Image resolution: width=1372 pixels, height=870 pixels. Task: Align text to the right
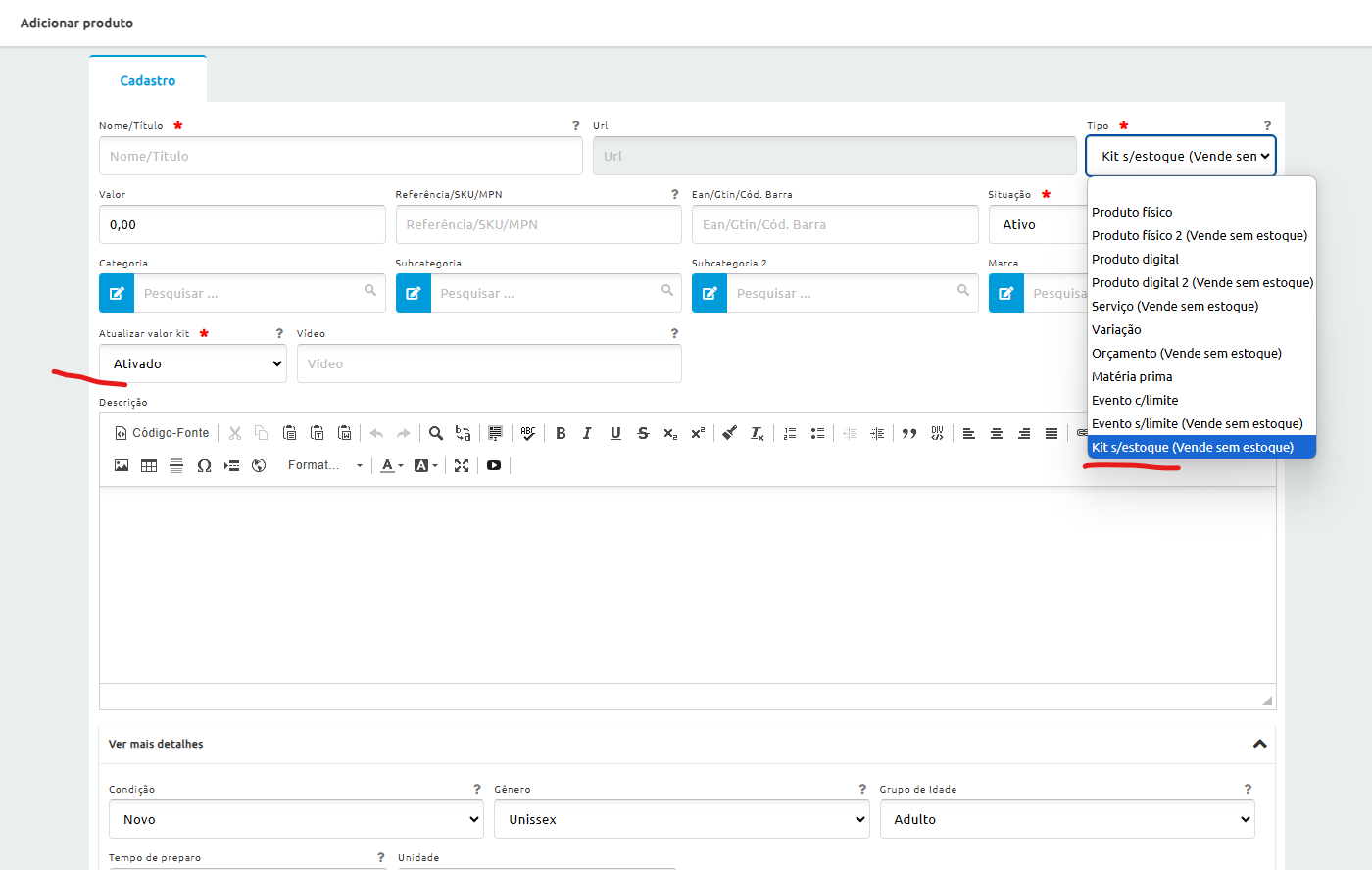click(x=1024, y=433)
